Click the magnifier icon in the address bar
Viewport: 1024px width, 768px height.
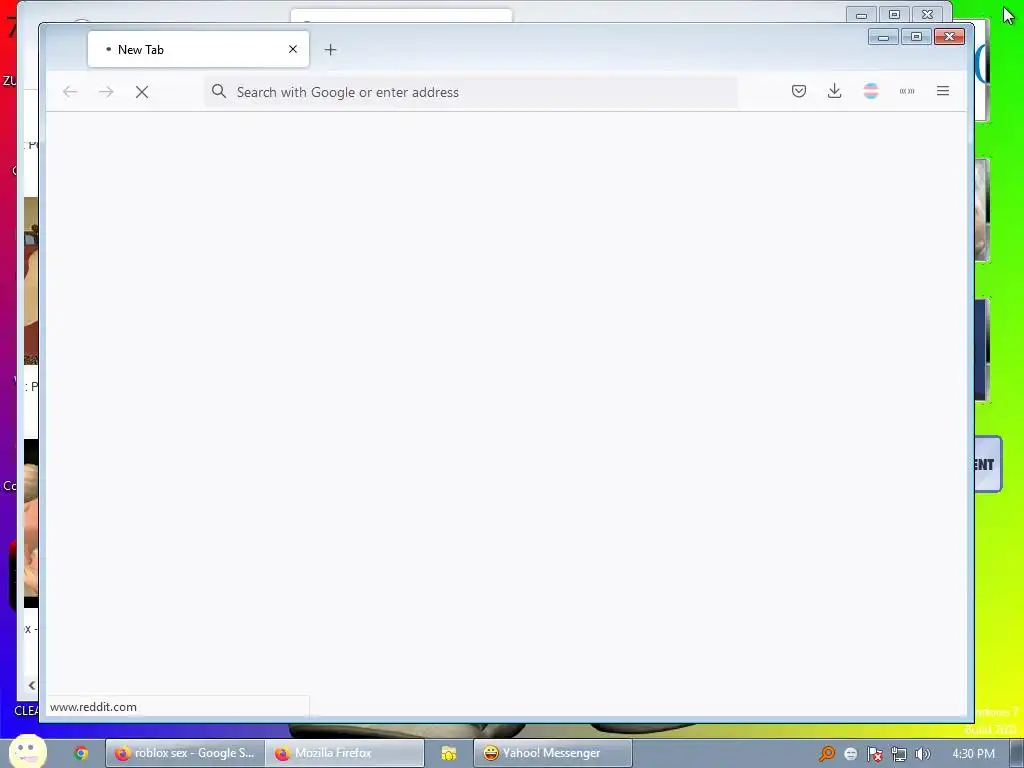(x=219, y=91)
